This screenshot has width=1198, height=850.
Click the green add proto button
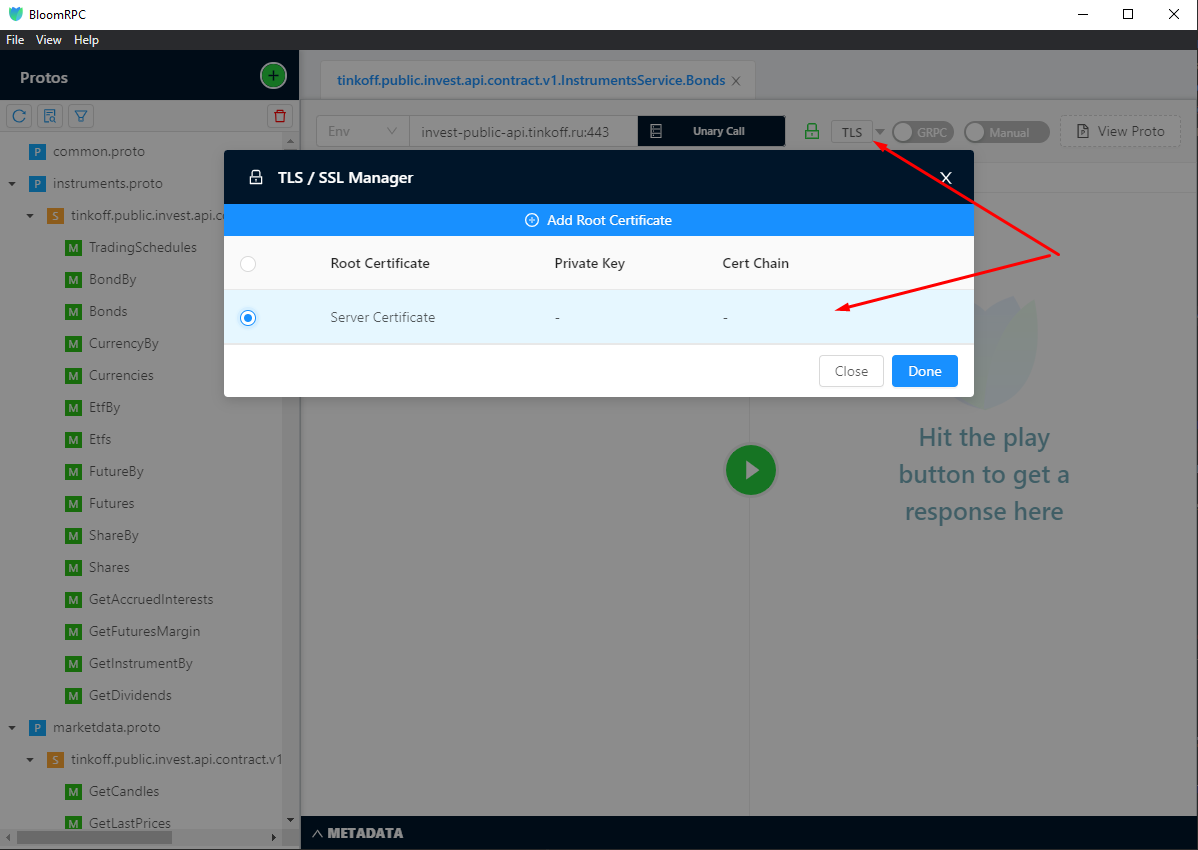(273, 76)
